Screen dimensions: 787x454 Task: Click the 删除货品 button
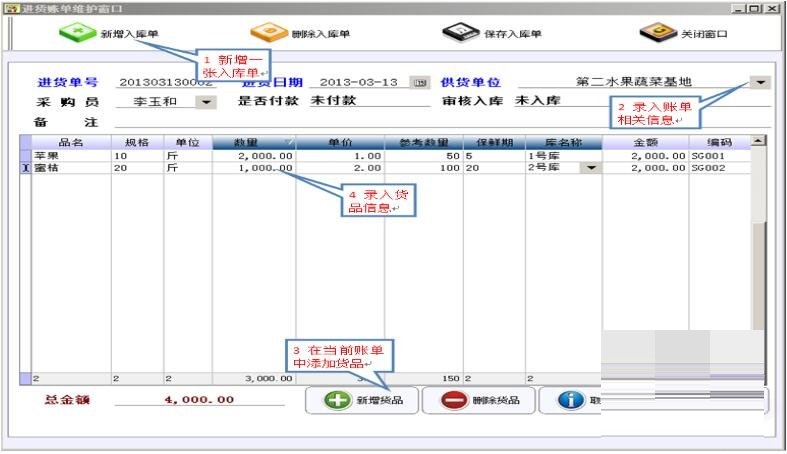[479, 400]
